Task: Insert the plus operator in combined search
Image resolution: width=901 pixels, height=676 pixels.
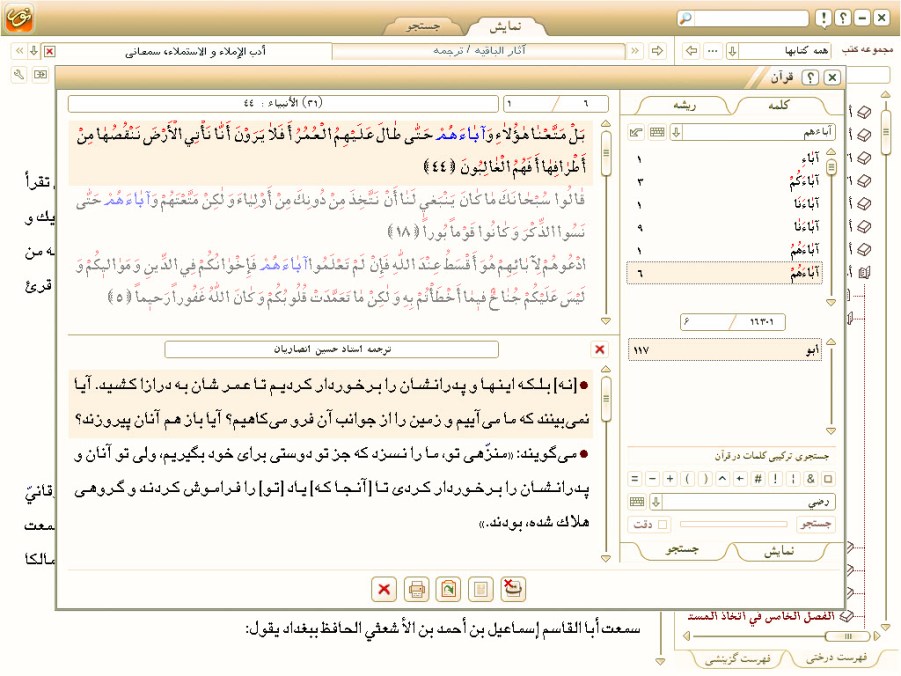Action: 670,478
